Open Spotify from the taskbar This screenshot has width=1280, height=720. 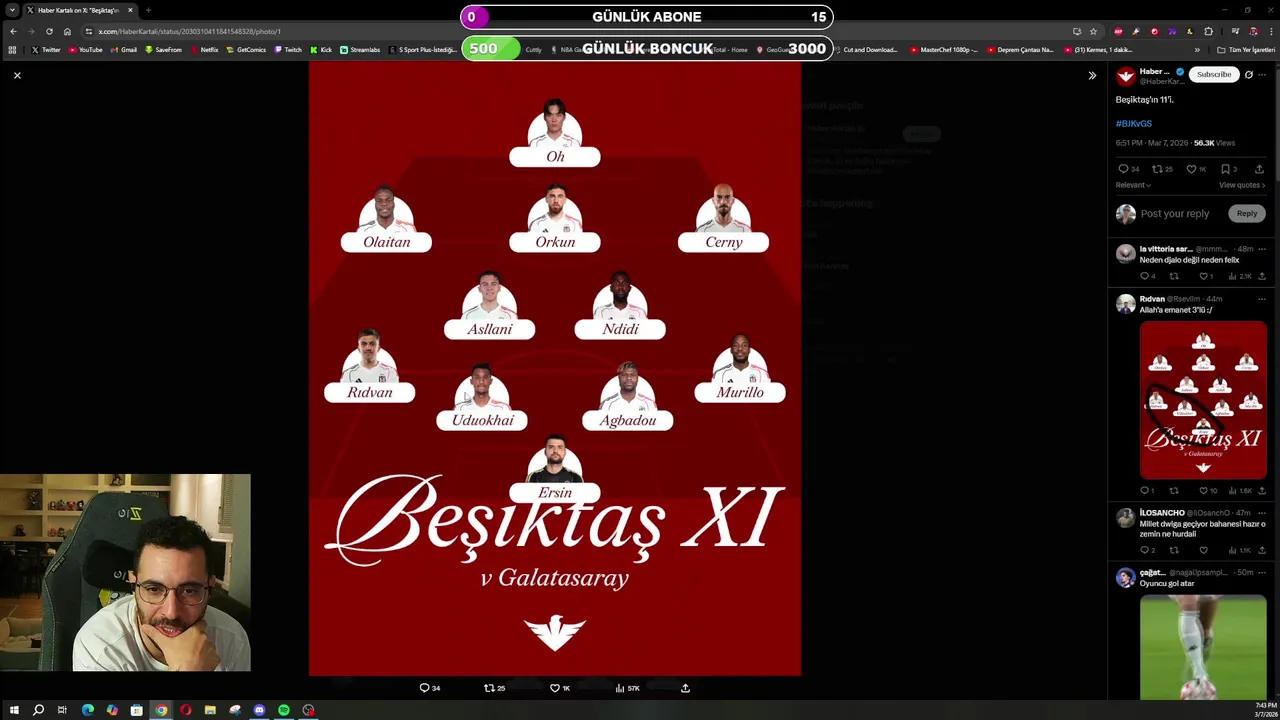point(284,710)
